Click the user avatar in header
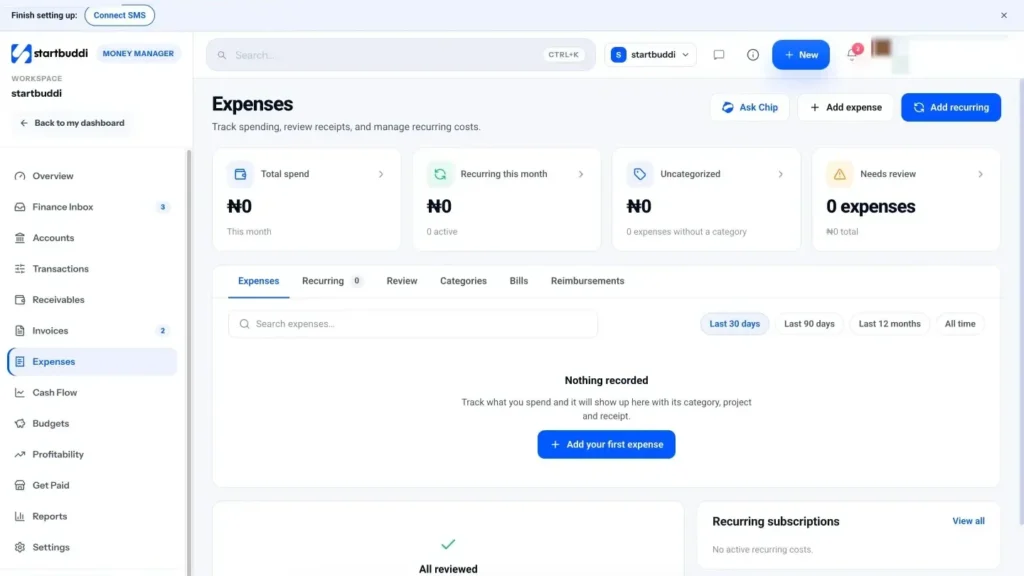1024x576 pixels. [x=882, y=48]
